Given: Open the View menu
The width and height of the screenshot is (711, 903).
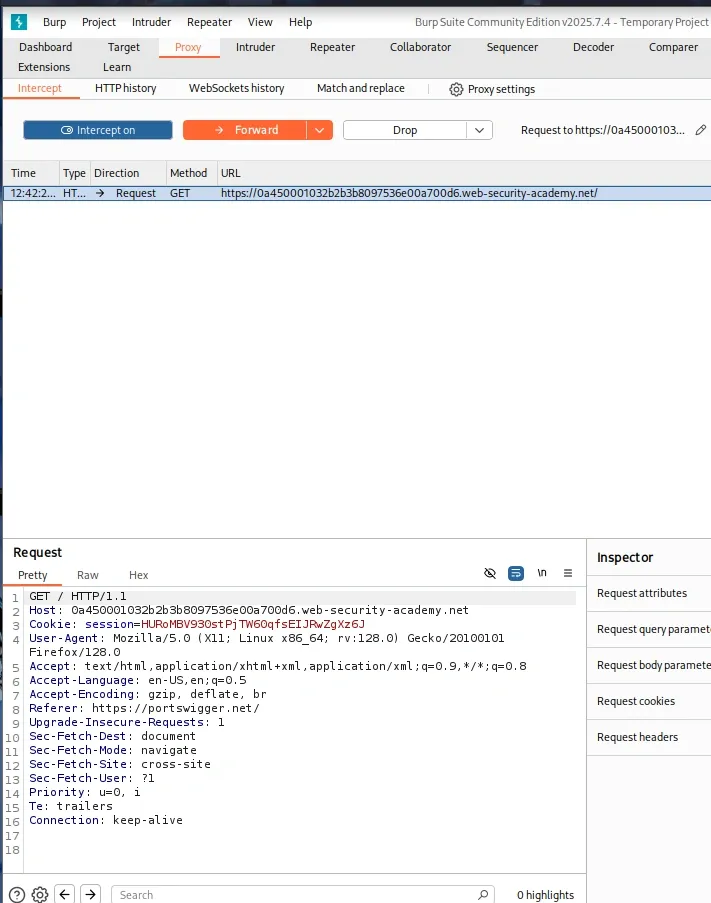Looking at the screenshot, I should [x=260, y=22].
